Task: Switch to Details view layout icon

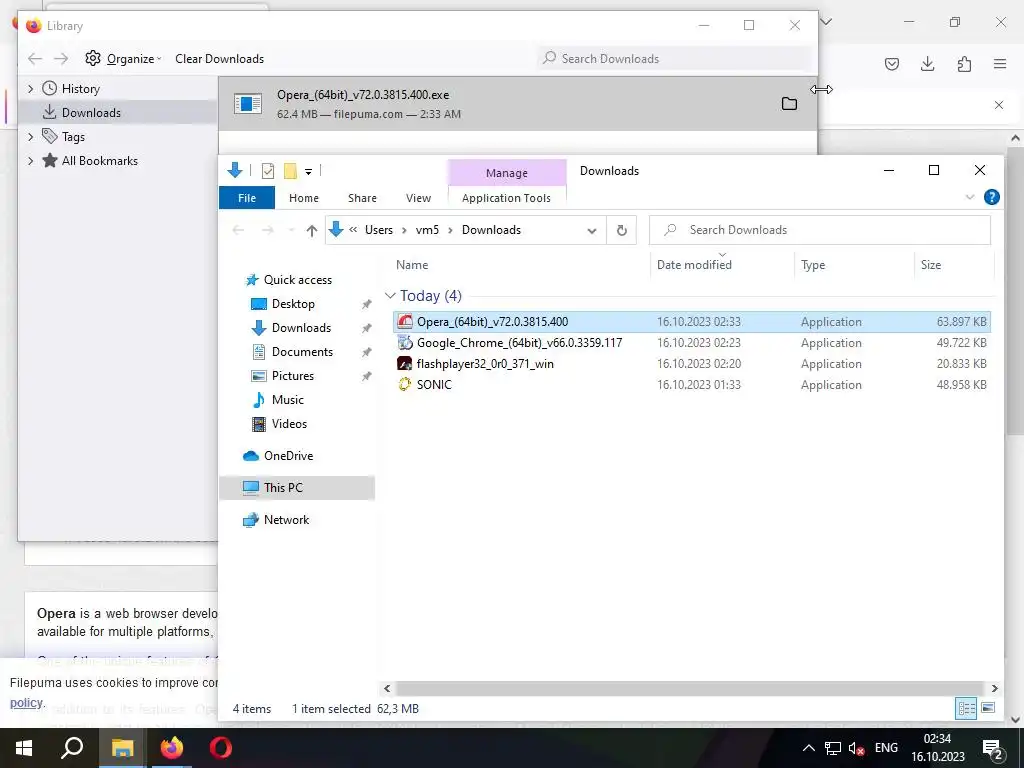Action: pos(966,709)
